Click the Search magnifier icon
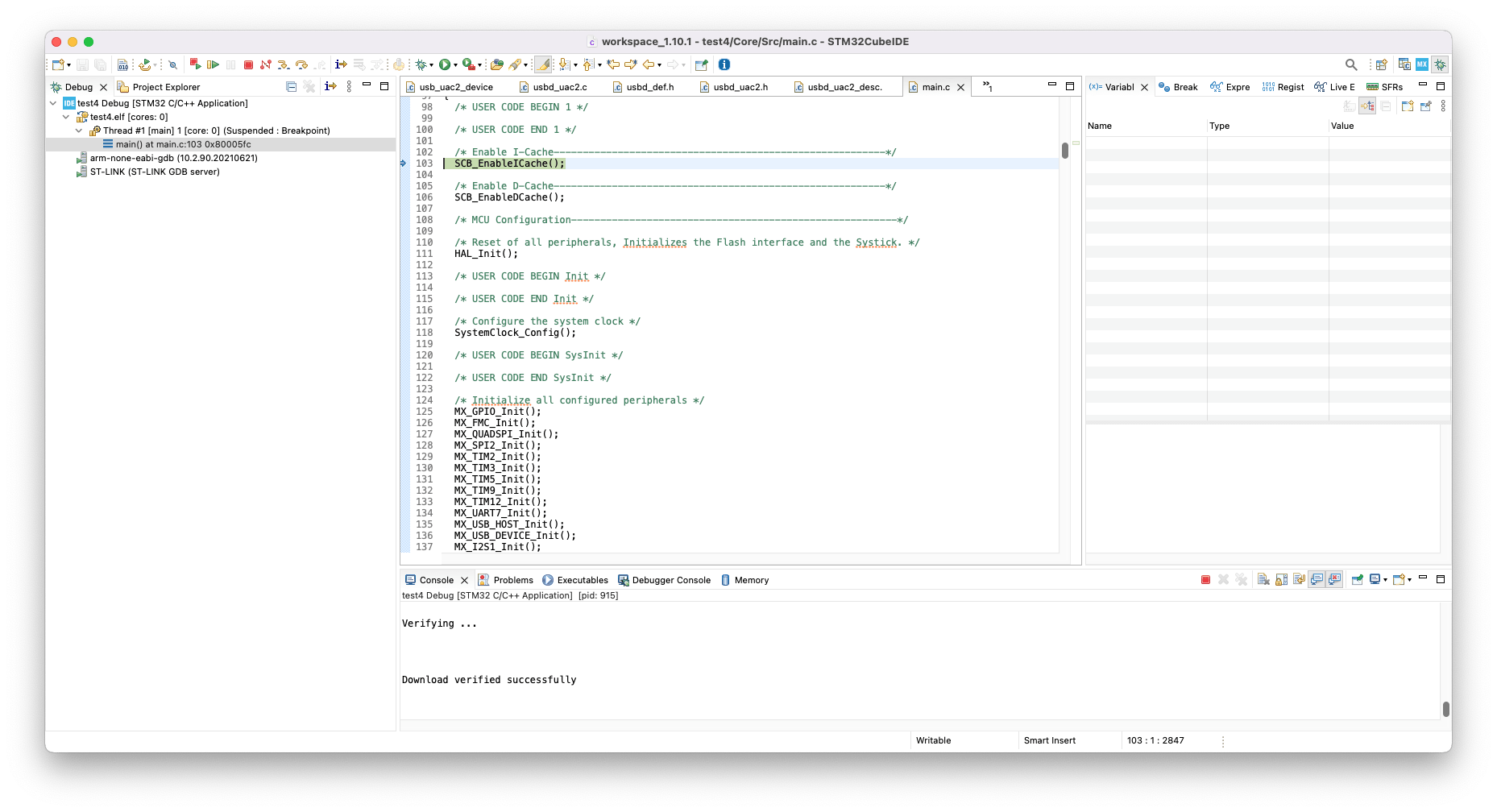Image resolution: width=1497 pixels, height=812 pixels. point(1351,64)
